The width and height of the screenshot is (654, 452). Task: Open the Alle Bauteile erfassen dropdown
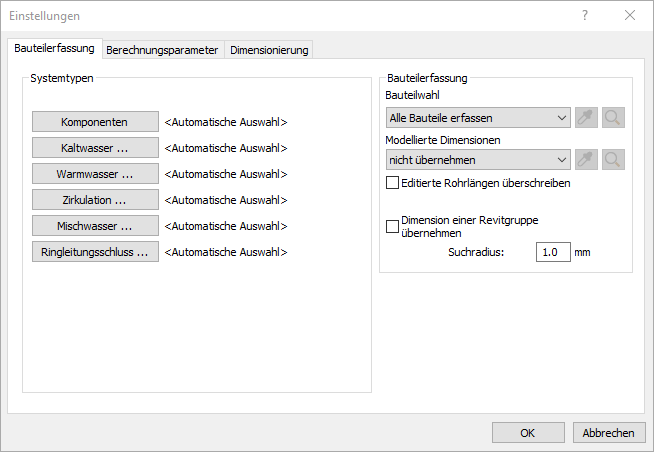pyautogui.click(x=478, y=118)
